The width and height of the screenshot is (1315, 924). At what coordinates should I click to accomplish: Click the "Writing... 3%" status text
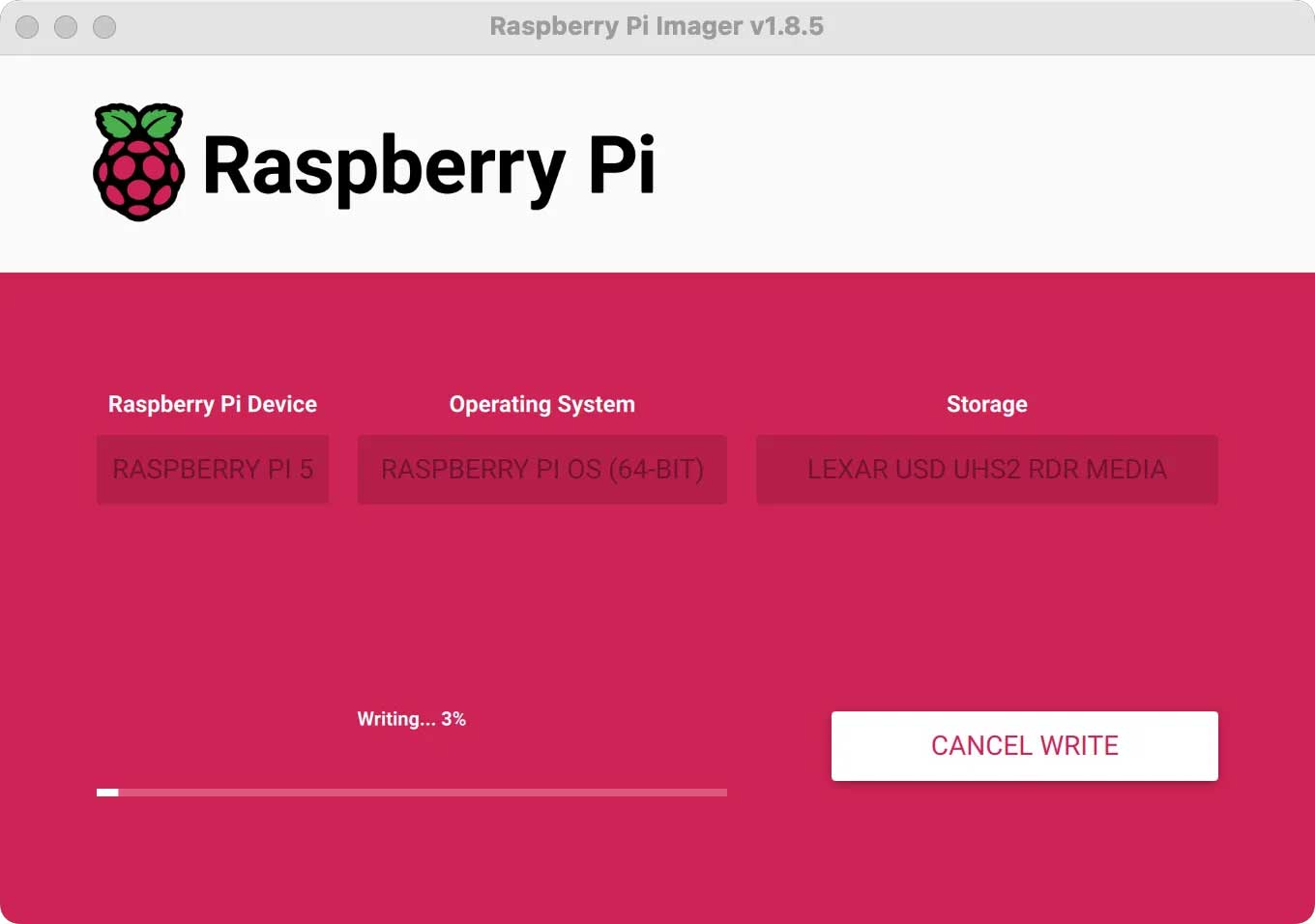412,719
